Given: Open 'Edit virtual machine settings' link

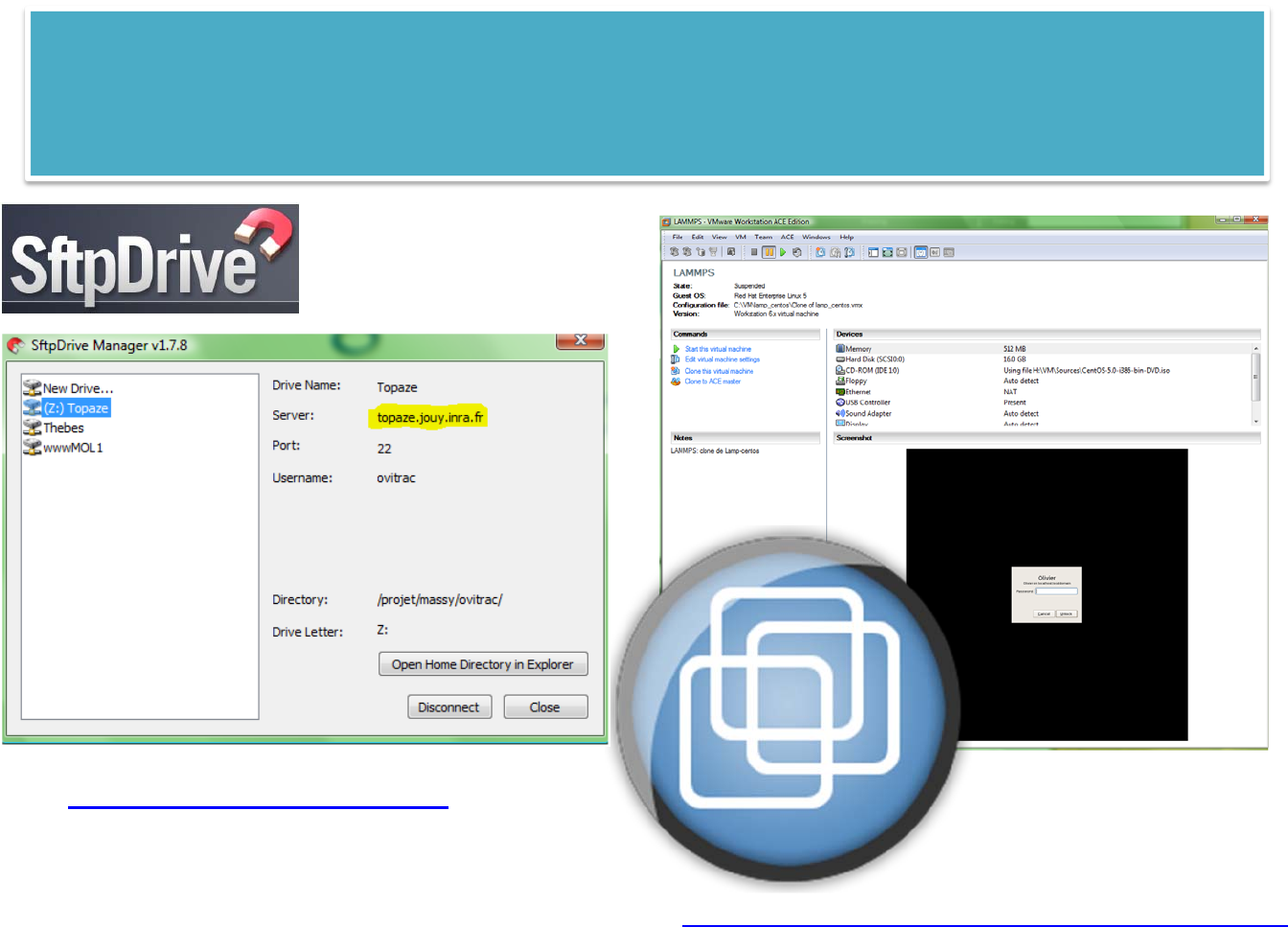Looking at the screenshot, I should 723,359.
